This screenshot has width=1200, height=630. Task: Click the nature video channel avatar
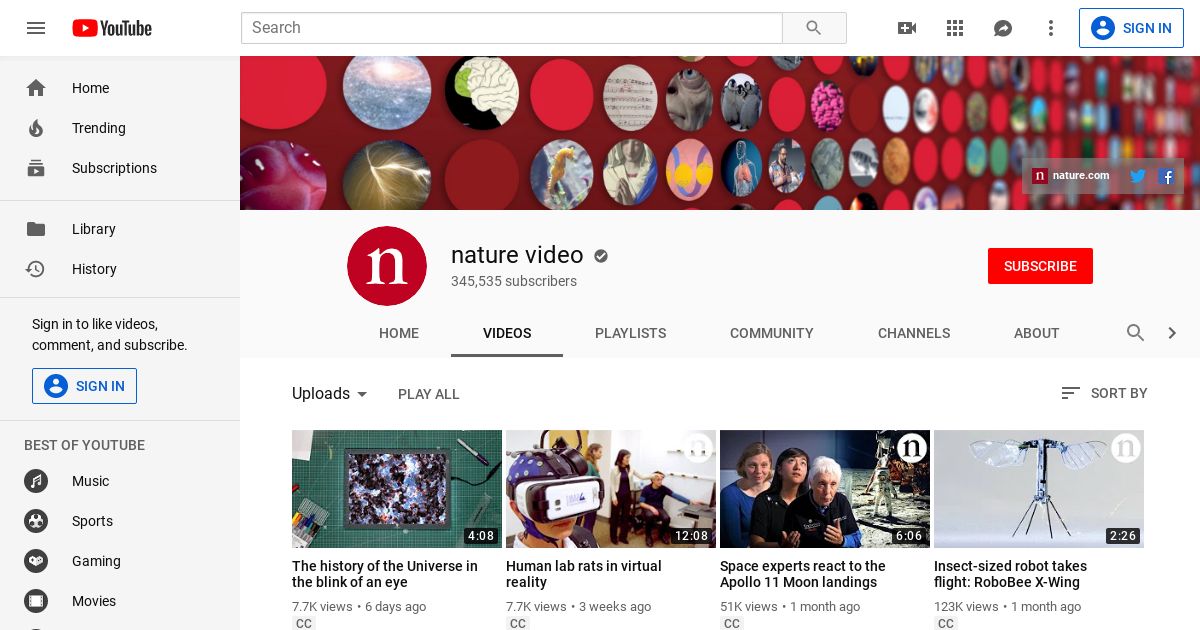(387, 266)
